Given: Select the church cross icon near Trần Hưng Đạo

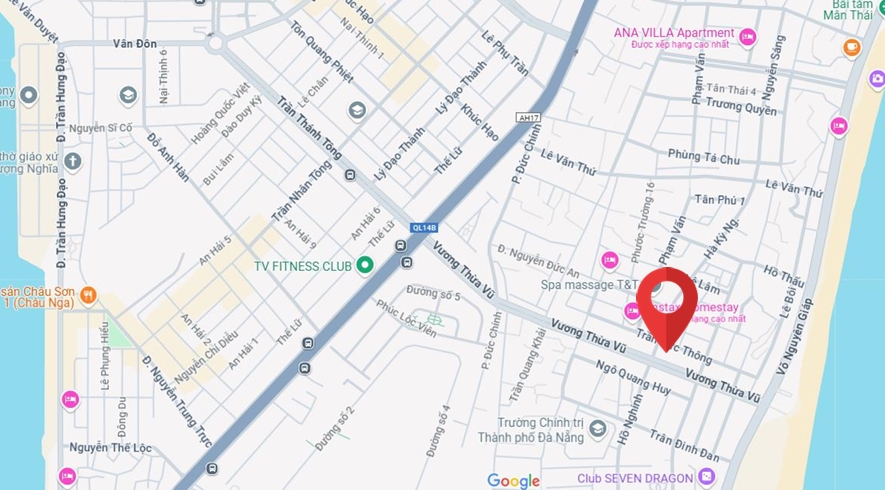Looking at the screenshot, I should pyautogui.click(x=72, y=161).
